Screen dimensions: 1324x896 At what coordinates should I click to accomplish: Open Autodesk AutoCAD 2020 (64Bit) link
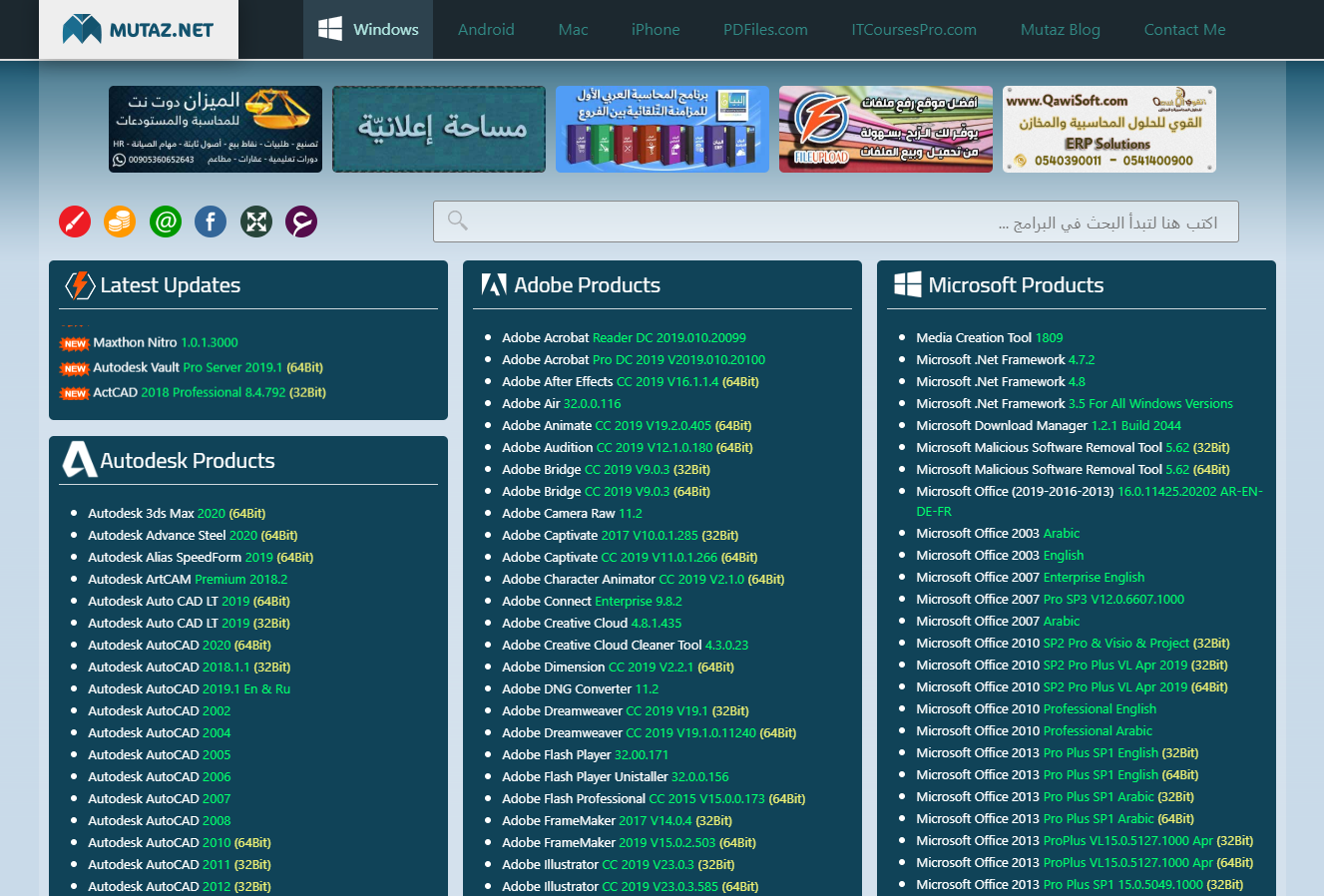[180, 645]
